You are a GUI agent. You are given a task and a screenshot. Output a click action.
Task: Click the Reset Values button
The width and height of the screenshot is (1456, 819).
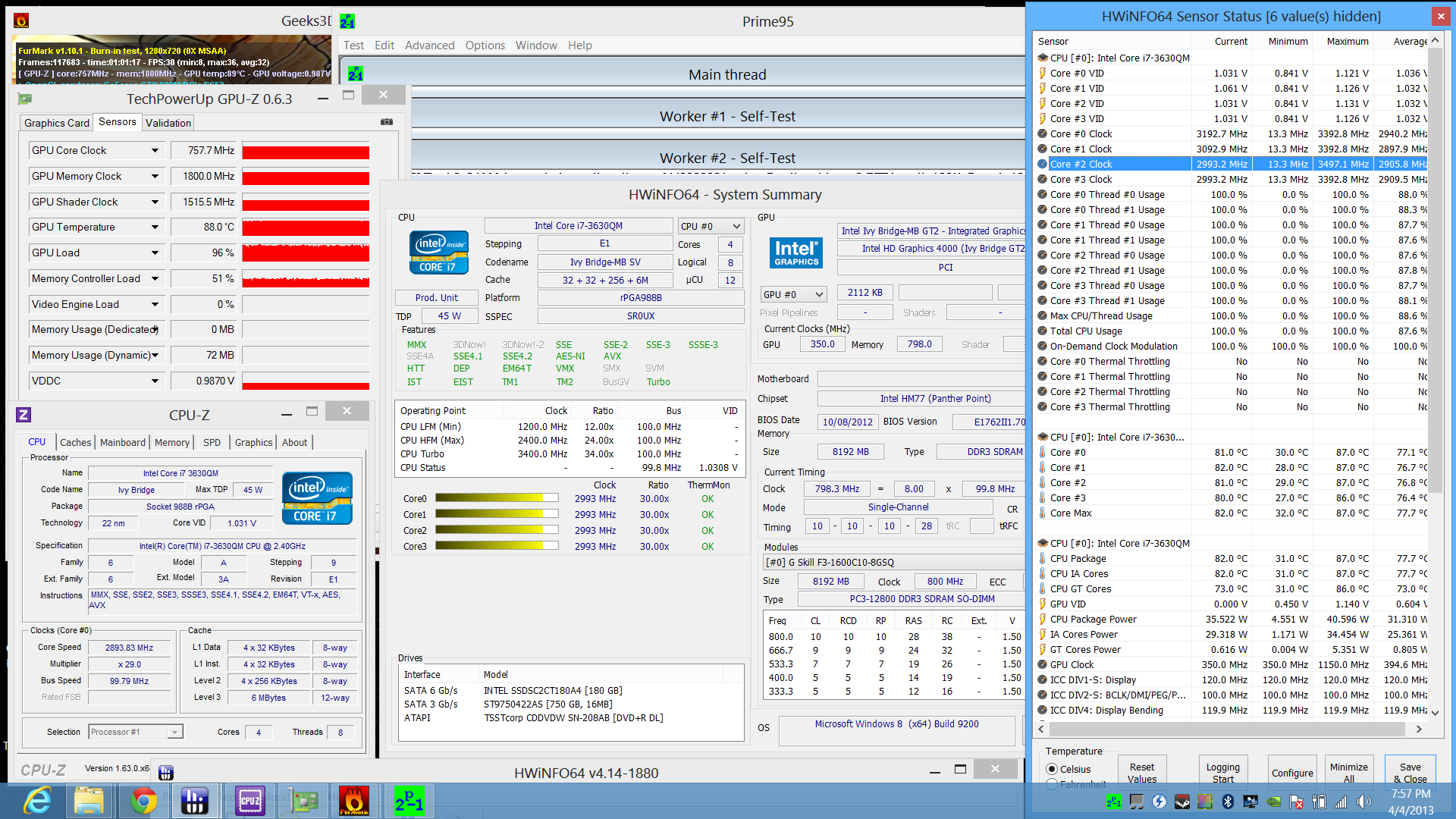[x=1142, y=773]
